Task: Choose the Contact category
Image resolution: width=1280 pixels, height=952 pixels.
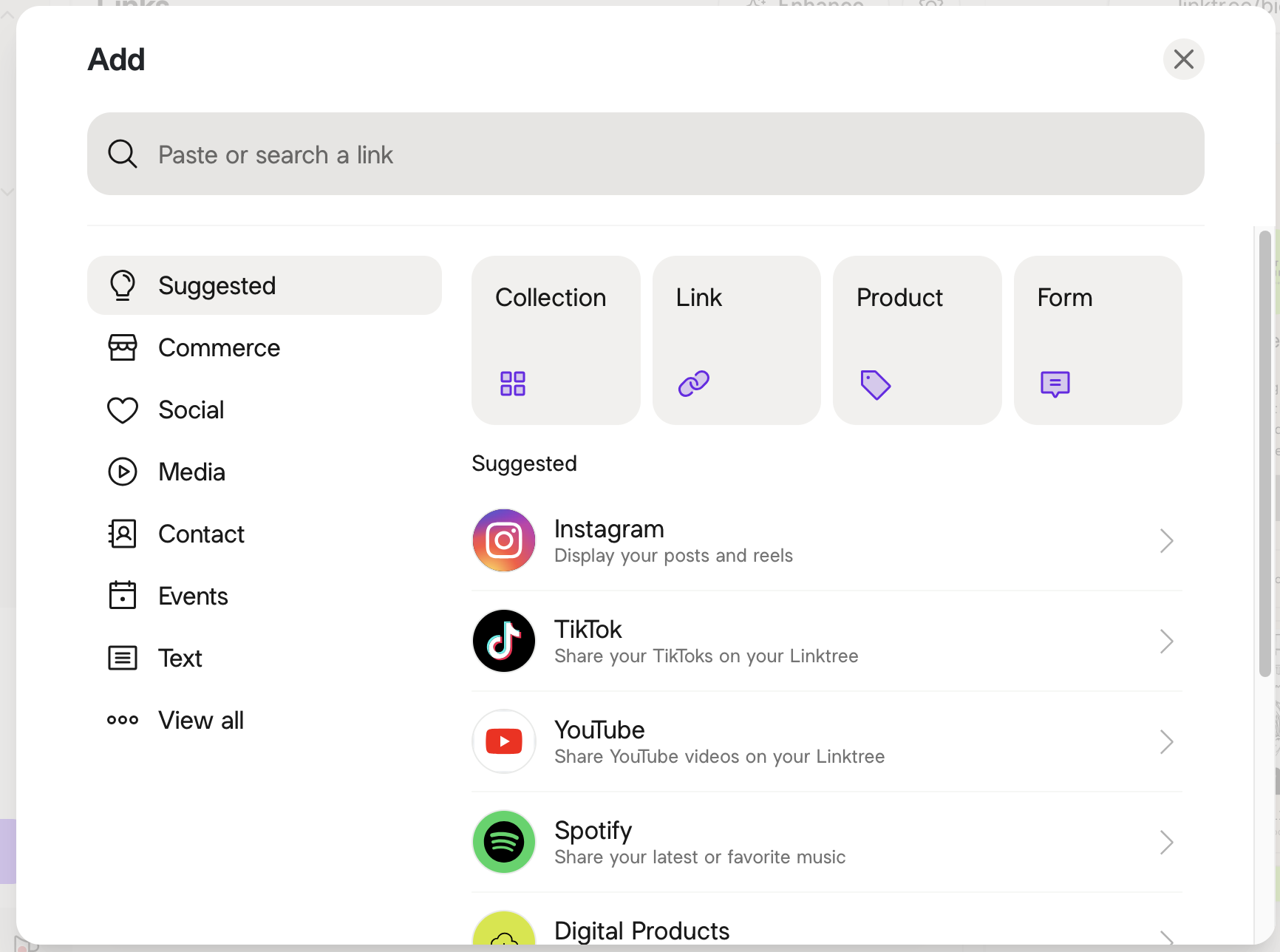Action: click(x=201, y=534)
